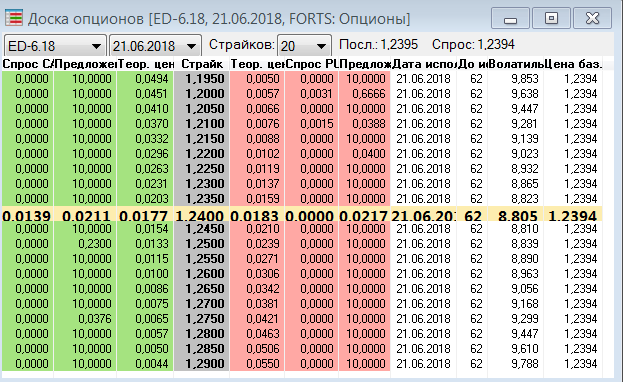Maximize the options board window
Image resolution: width=623 pixels, height=382 pixels.
[551, 18]
